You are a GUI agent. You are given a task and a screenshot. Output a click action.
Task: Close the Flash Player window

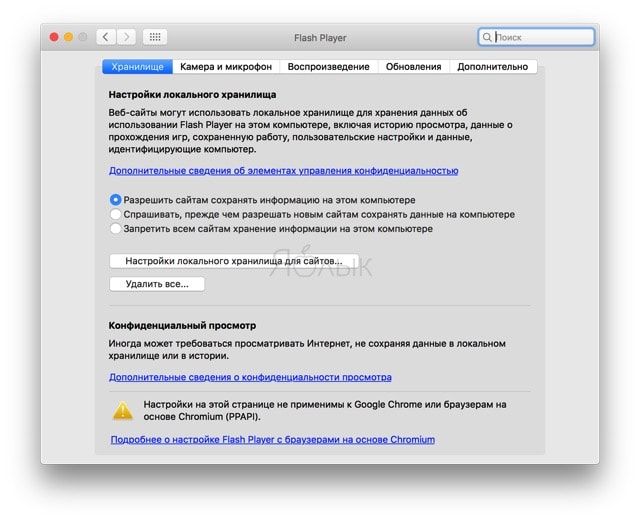[x=54, y=37]
